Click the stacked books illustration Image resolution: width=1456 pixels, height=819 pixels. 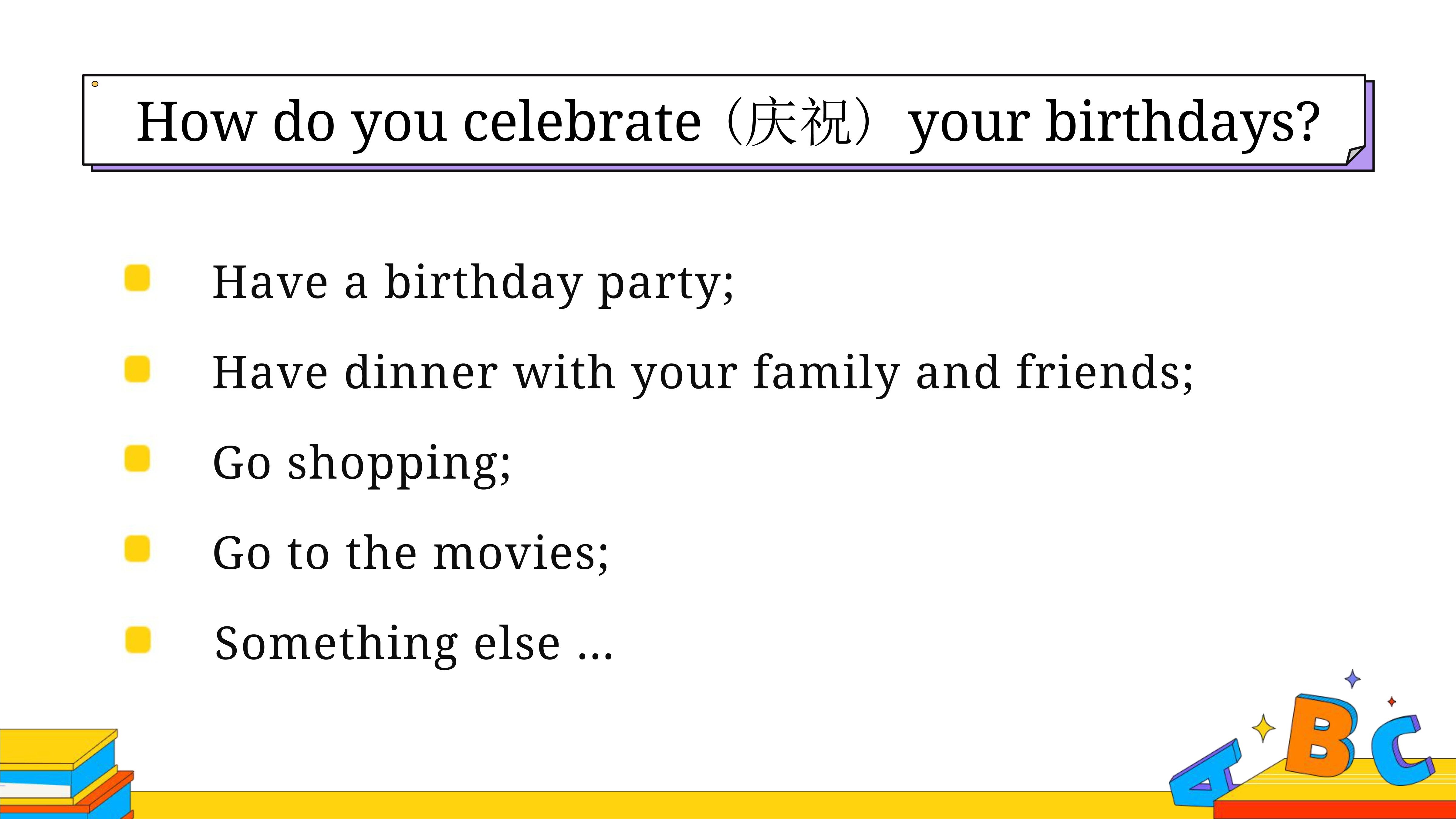[67, 774]
